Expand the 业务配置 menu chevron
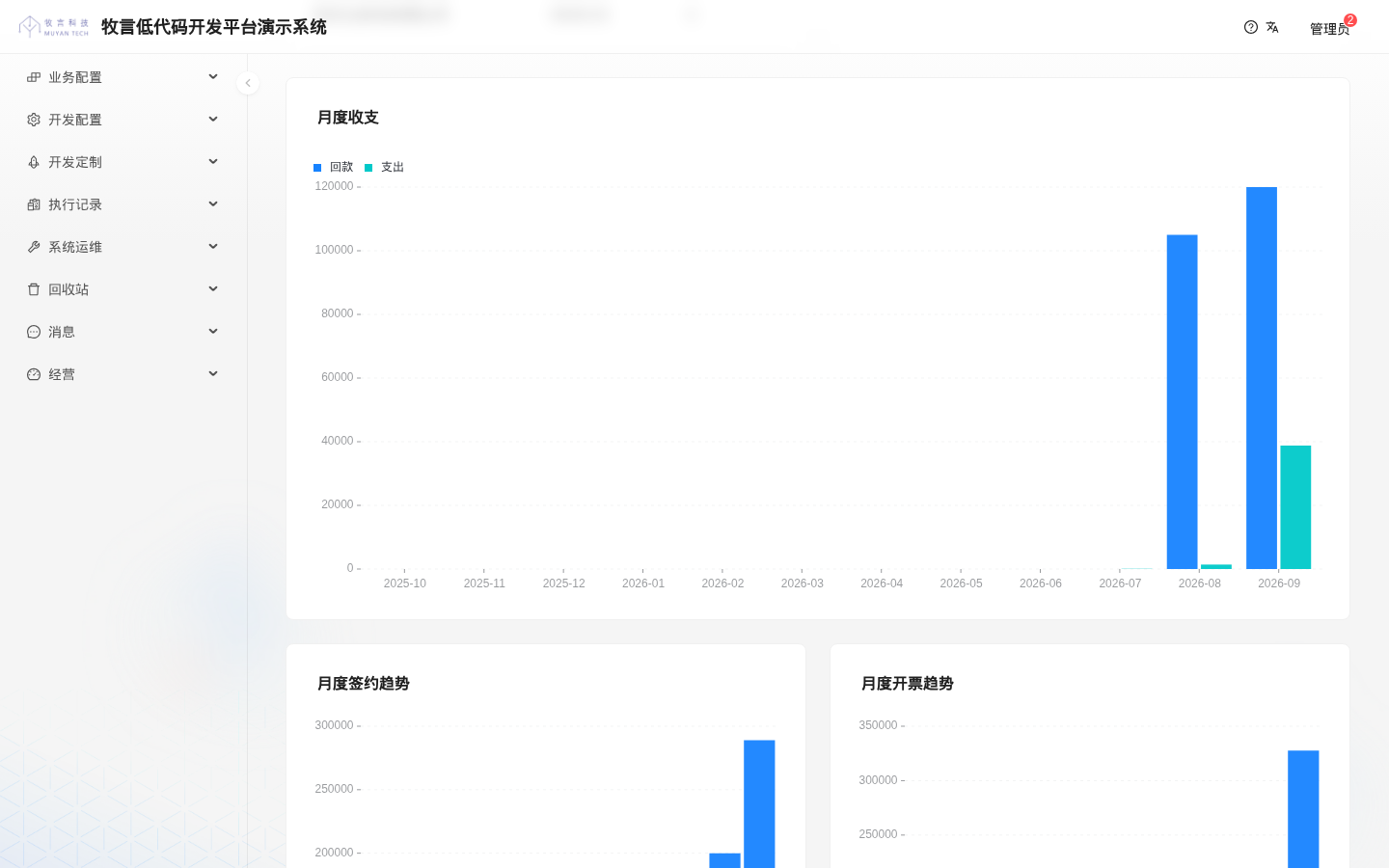 click(213, 77)
